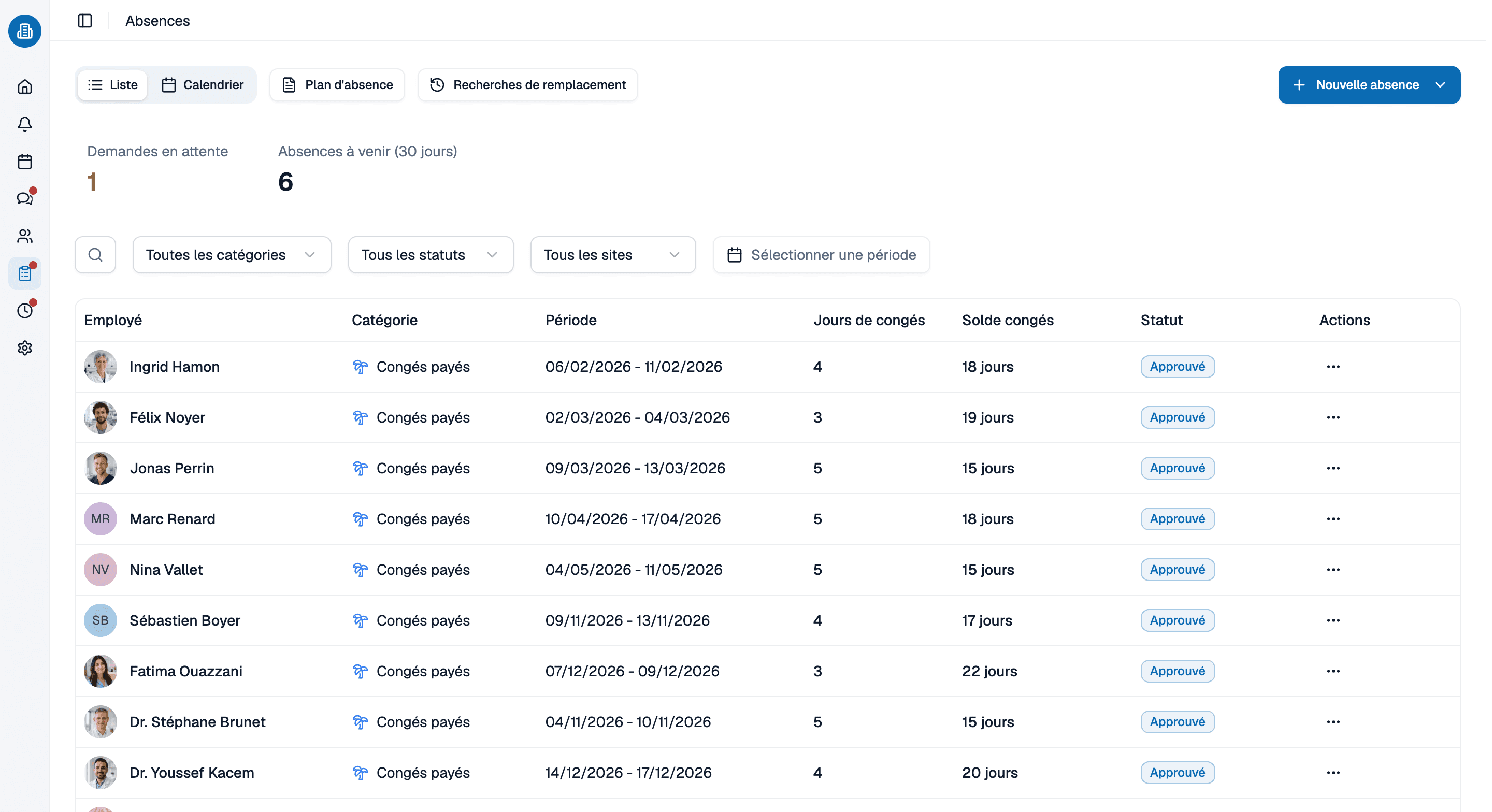Open the time tracking clock icon
The height and width of the screenshot is (812, 1492).
[x=24, y=311]
